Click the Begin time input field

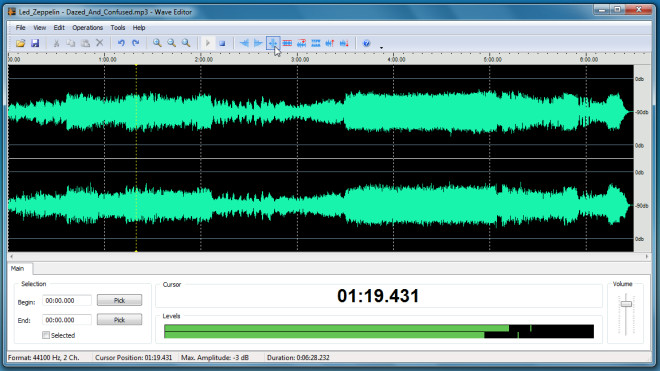(x=67, y=301)
